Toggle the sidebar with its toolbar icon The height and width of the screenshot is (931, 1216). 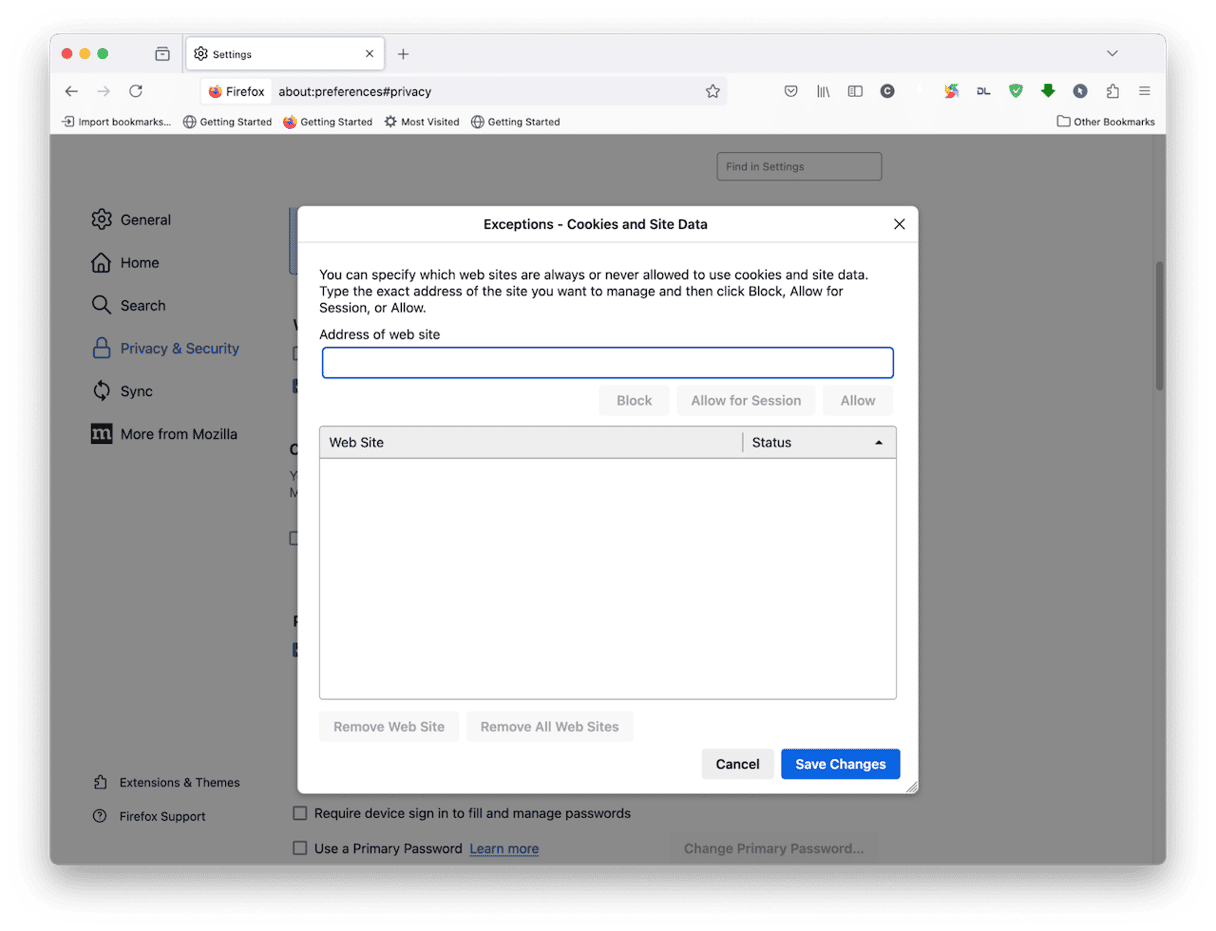(855, 91)
